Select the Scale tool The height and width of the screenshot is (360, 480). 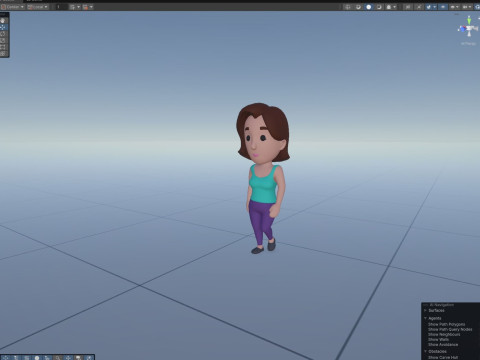[3, 40]
